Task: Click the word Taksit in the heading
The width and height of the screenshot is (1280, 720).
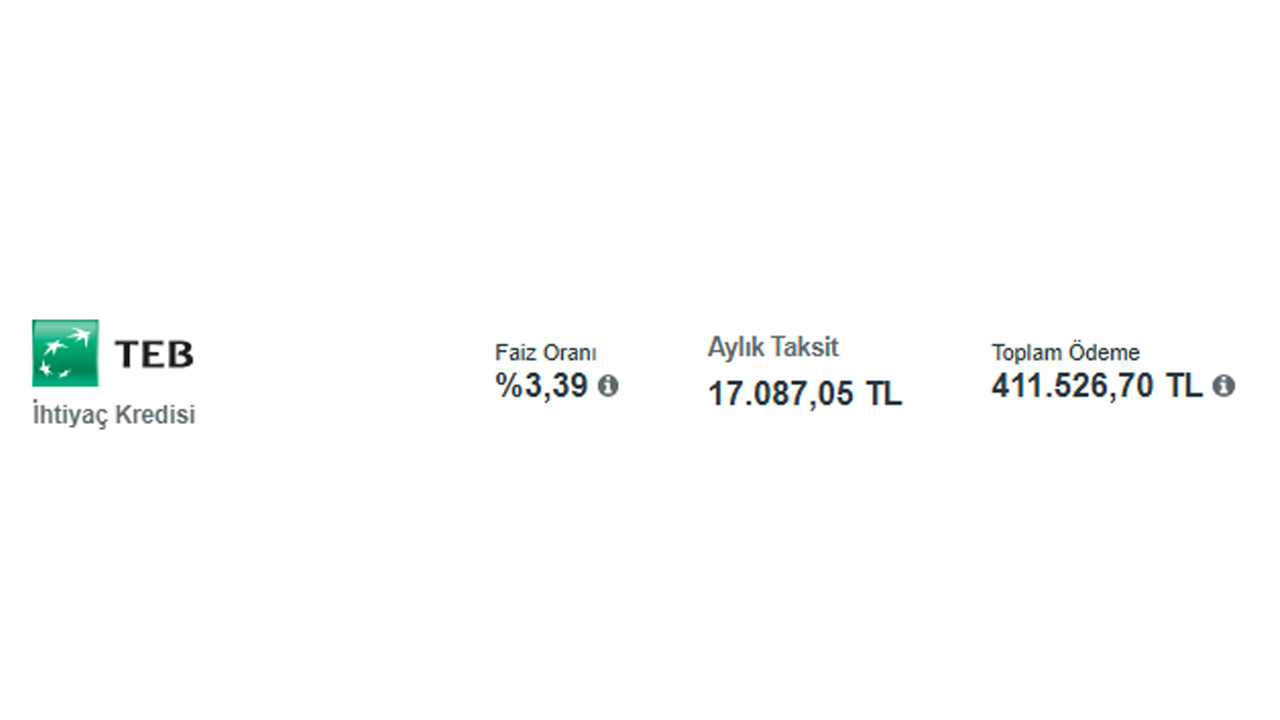Action: (x=806, y=348)
